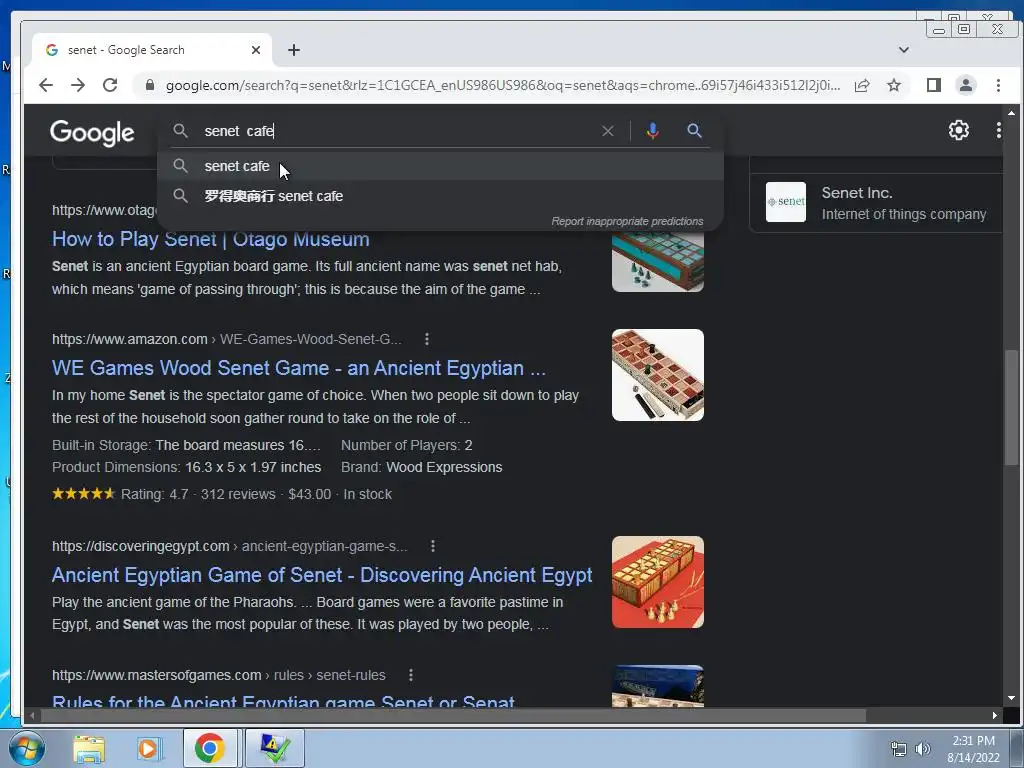
Task: Open 'How to Play Senet | Otago Museum'
Action: [210, 239]
